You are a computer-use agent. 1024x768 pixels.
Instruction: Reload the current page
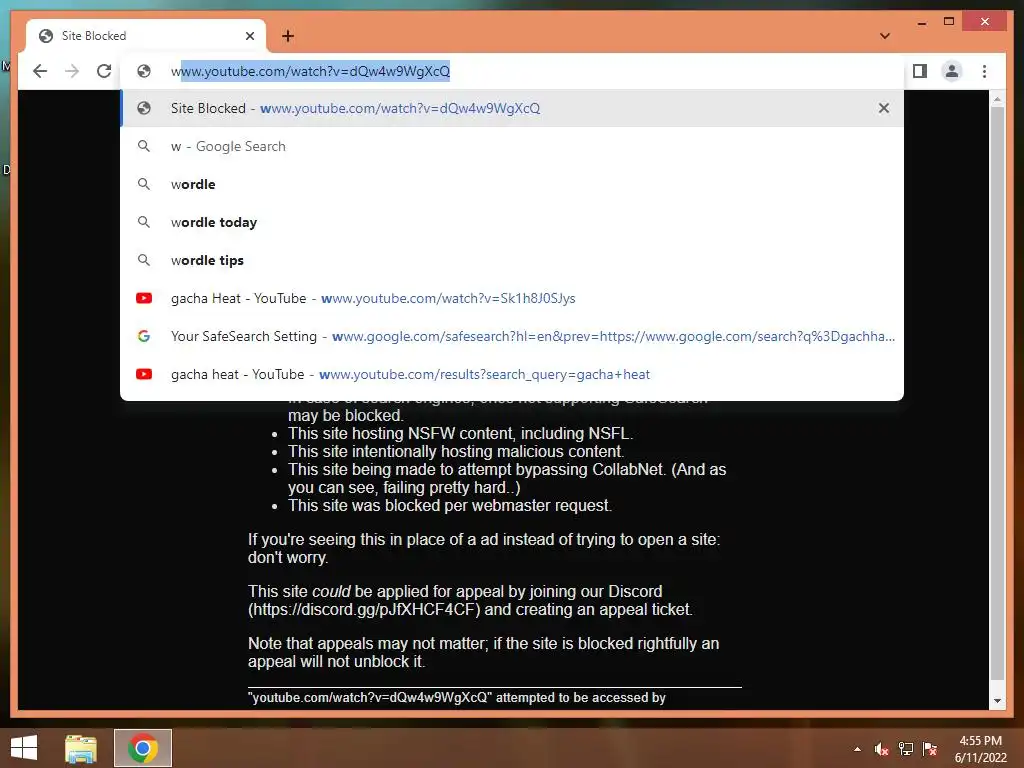tap(104, 71)
